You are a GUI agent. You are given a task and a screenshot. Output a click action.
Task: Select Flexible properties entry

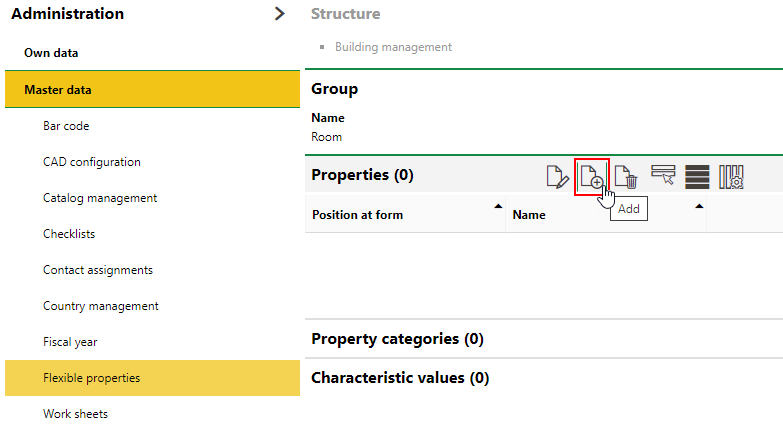91,378
